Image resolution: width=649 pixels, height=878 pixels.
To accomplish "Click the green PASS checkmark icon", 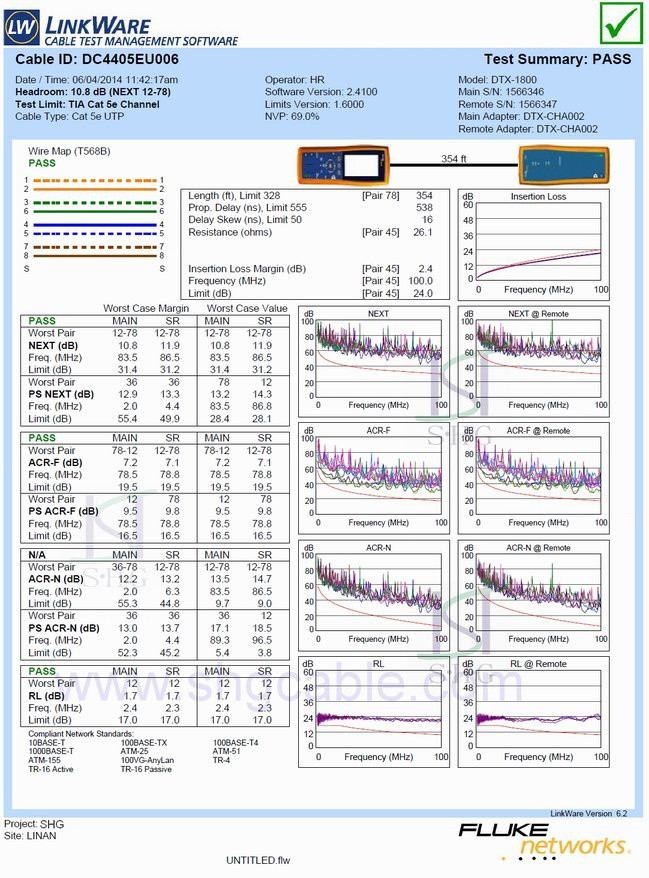I will [621, 23].
